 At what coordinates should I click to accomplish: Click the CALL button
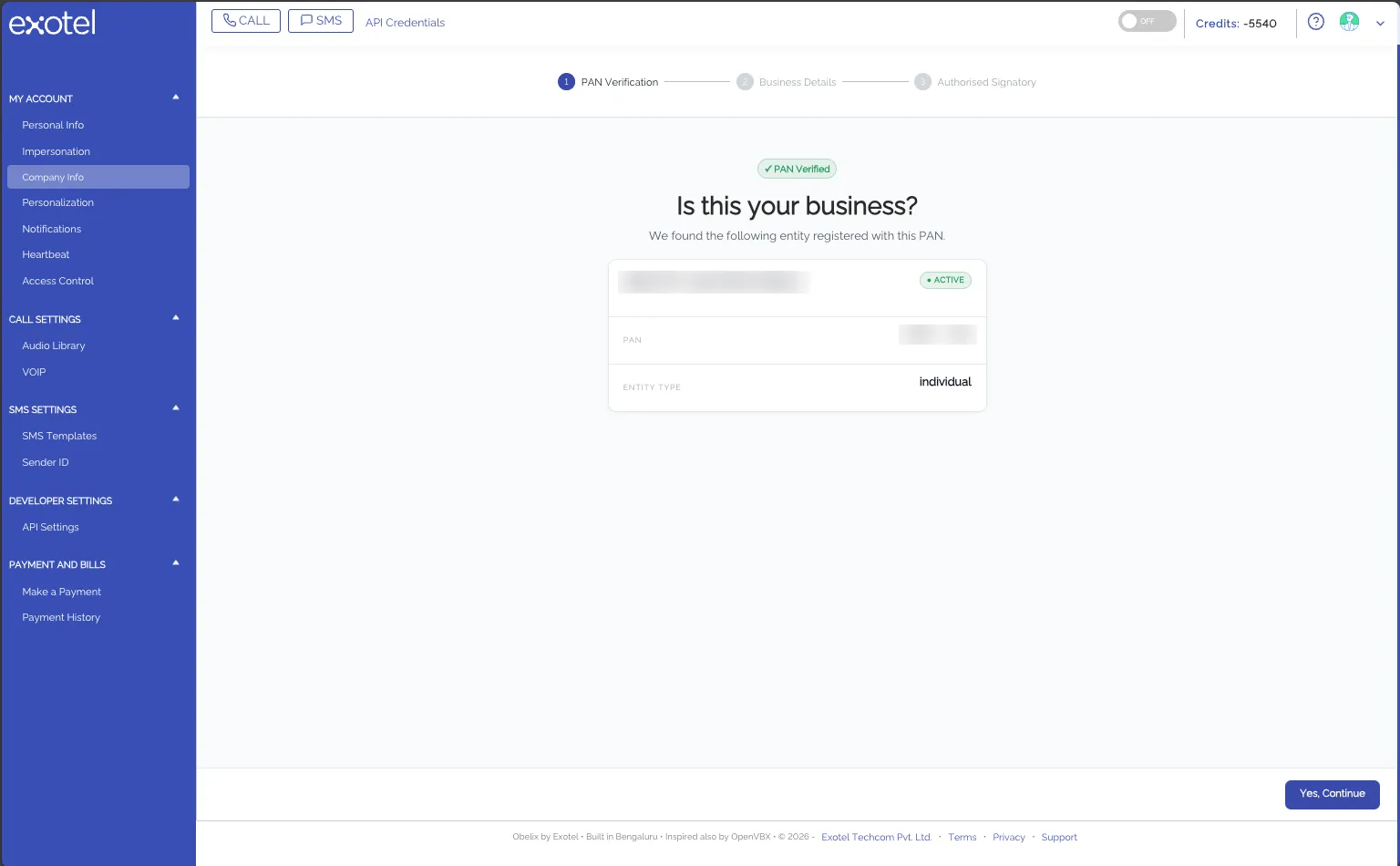click(246, 21)
